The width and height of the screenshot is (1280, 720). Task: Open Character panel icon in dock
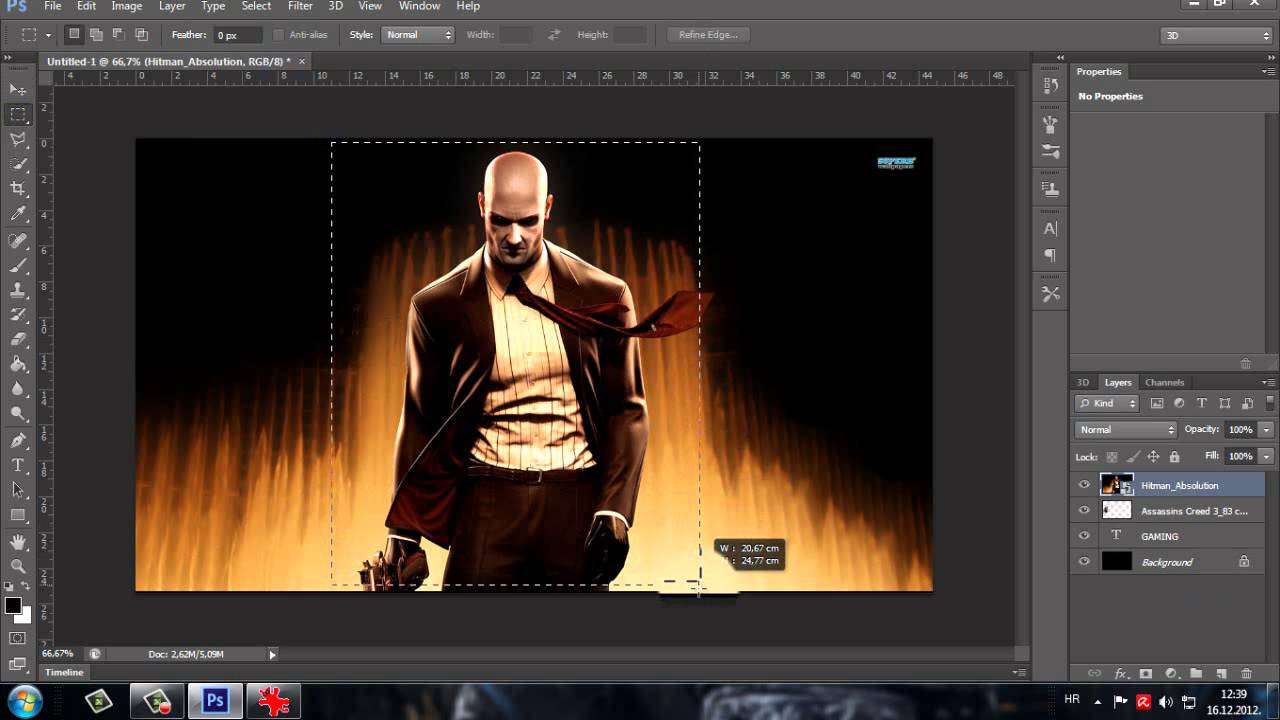tap(1050, 229)
